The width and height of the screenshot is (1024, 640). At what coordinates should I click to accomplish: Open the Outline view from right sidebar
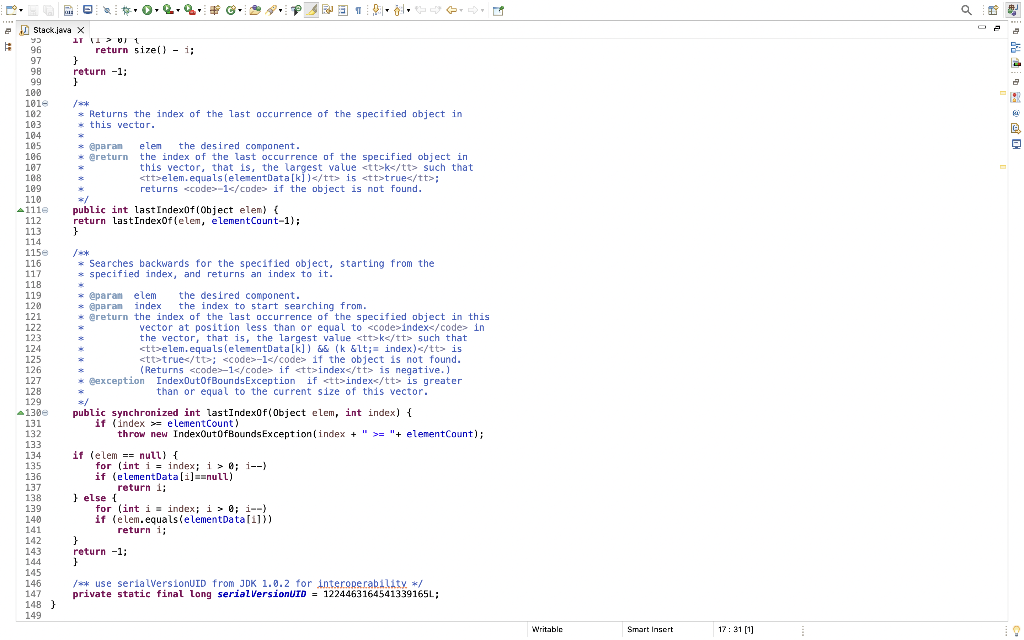[x=1016, y=47]
